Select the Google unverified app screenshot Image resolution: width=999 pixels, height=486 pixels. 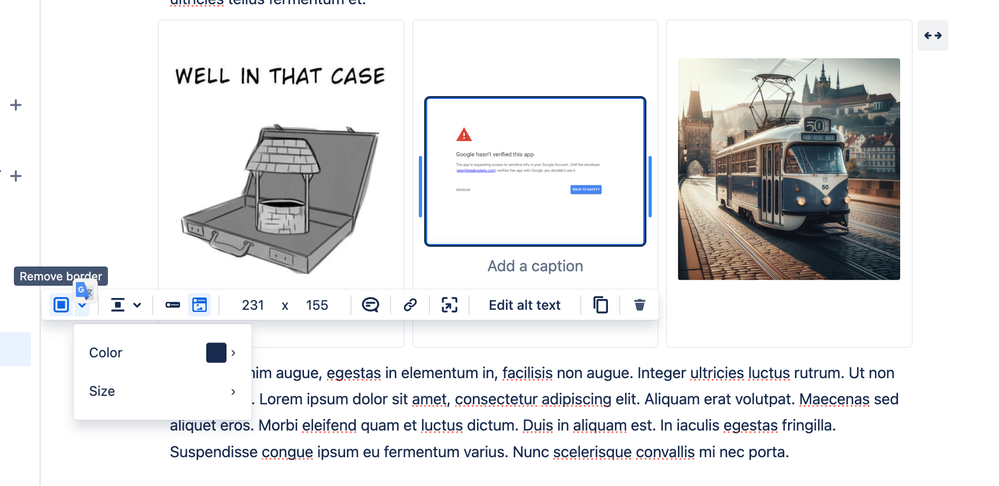pos(535,171)
